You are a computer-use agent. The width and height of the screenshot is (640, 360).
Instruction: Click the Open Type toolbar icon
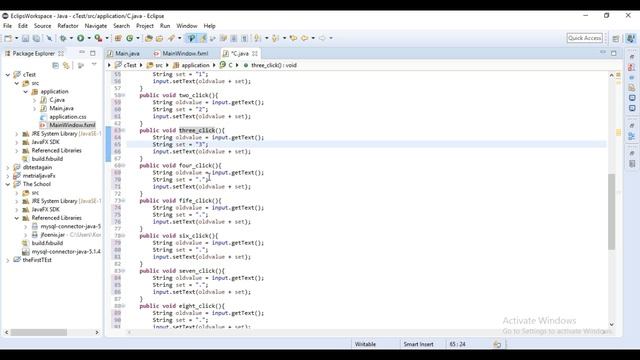(x=149, y=38)
